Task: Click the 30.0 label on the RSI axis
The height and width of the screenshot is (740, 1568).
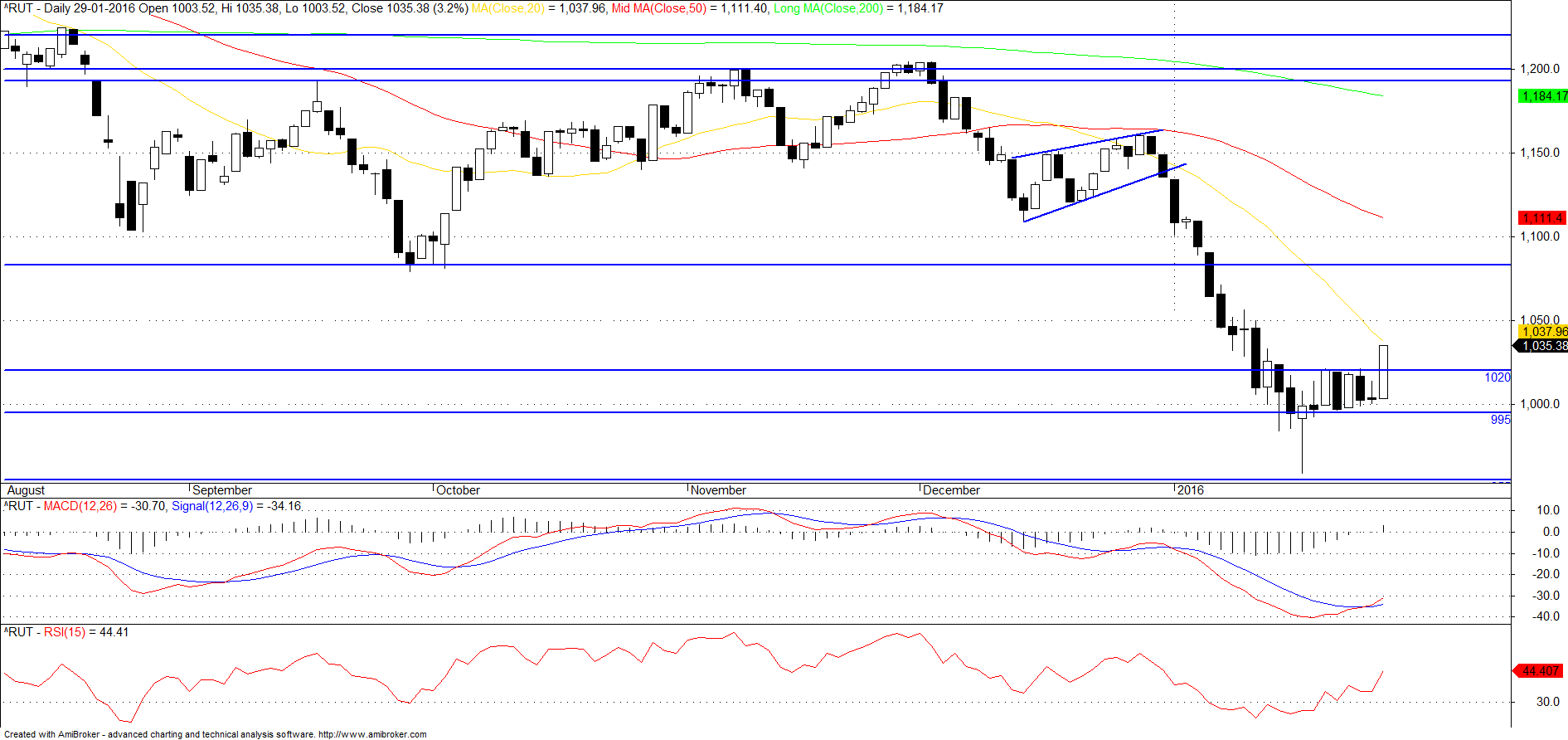Action: click(x=1548, y=702)
